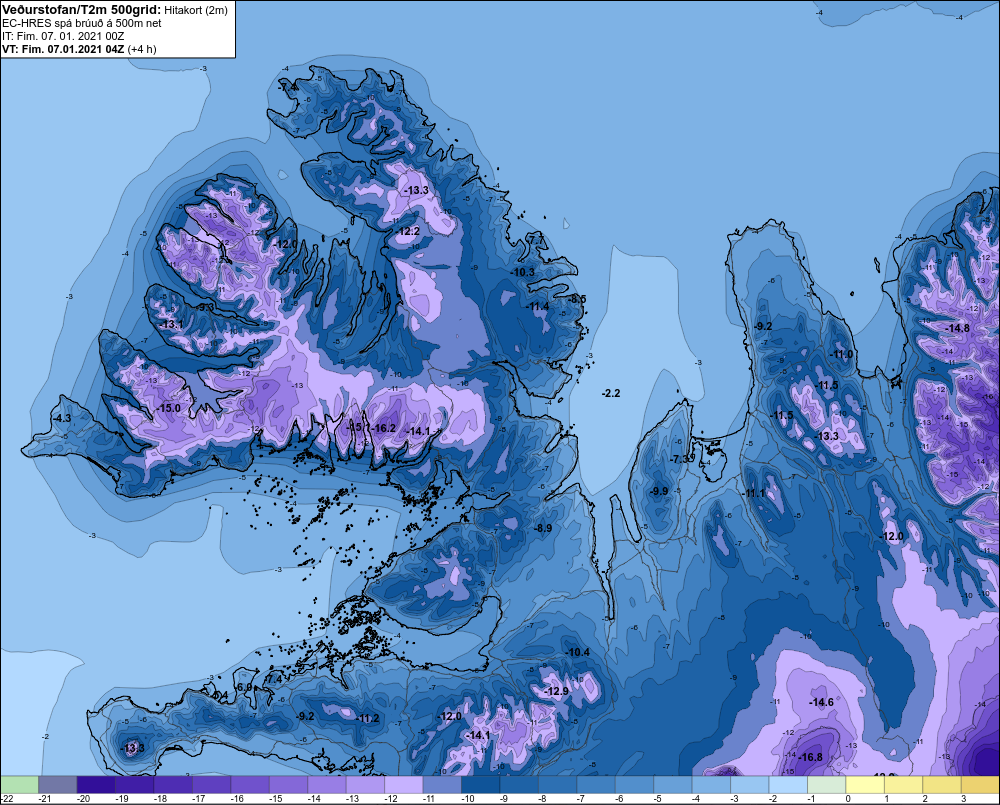The height and width of the screenshot is (805, 1000).
Task: Click the -11.1 temperature value
Action: click(x=754, y=494)
